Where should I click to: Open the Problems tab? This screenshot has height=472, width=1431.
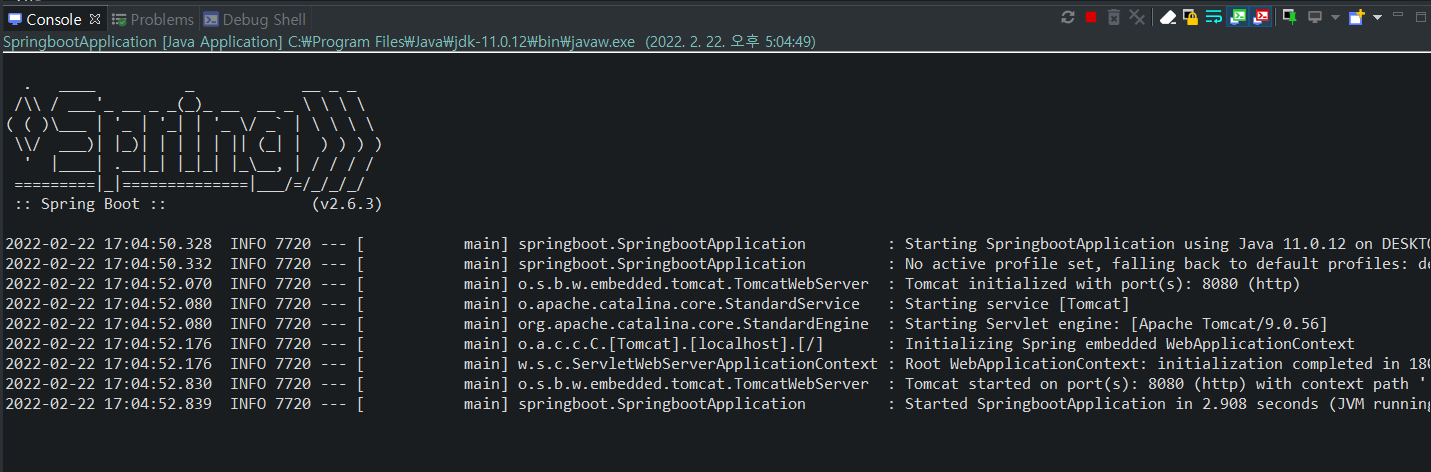(153, 19)
